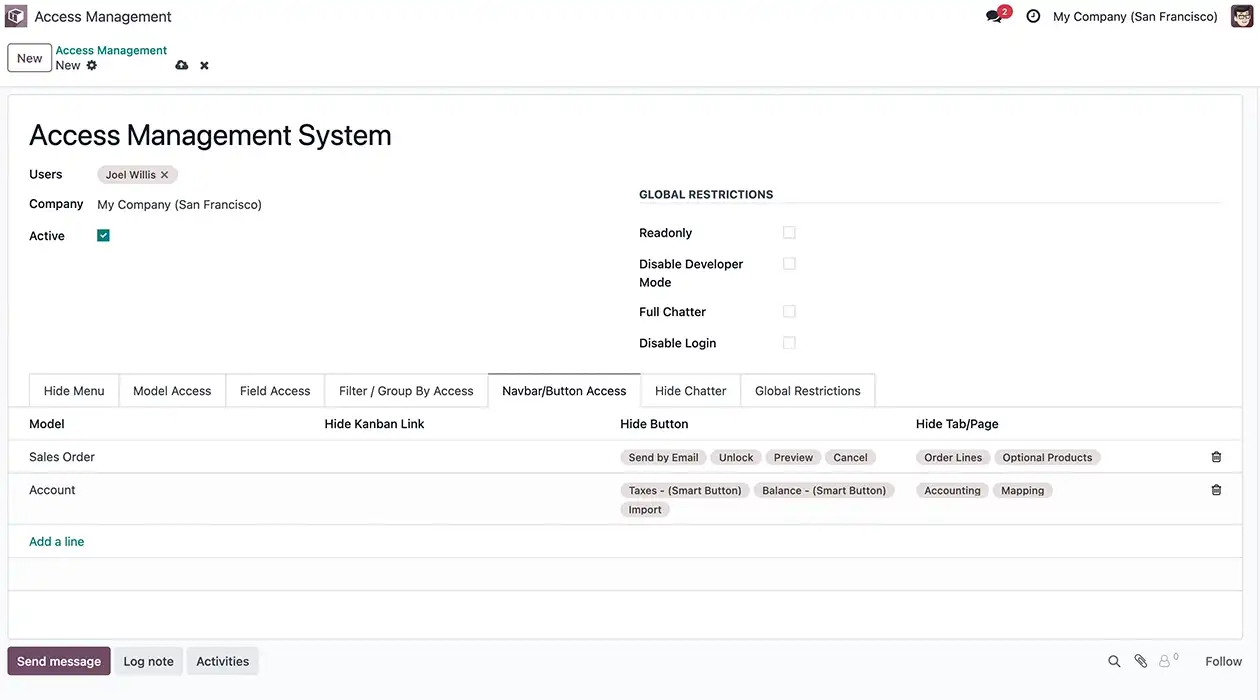Open the Model Access tab
Image resolution: width=1260 pixels, height=700 pixels.
(171, 390)
